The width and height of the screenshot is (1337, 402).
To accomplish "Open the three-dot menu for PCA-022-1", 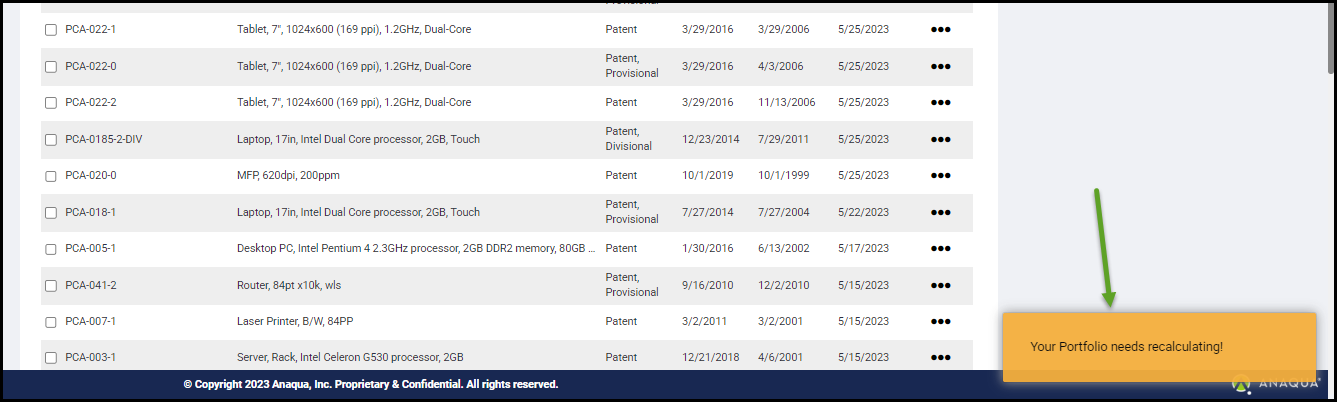I will pyautogui.click(x=940, y=30).
